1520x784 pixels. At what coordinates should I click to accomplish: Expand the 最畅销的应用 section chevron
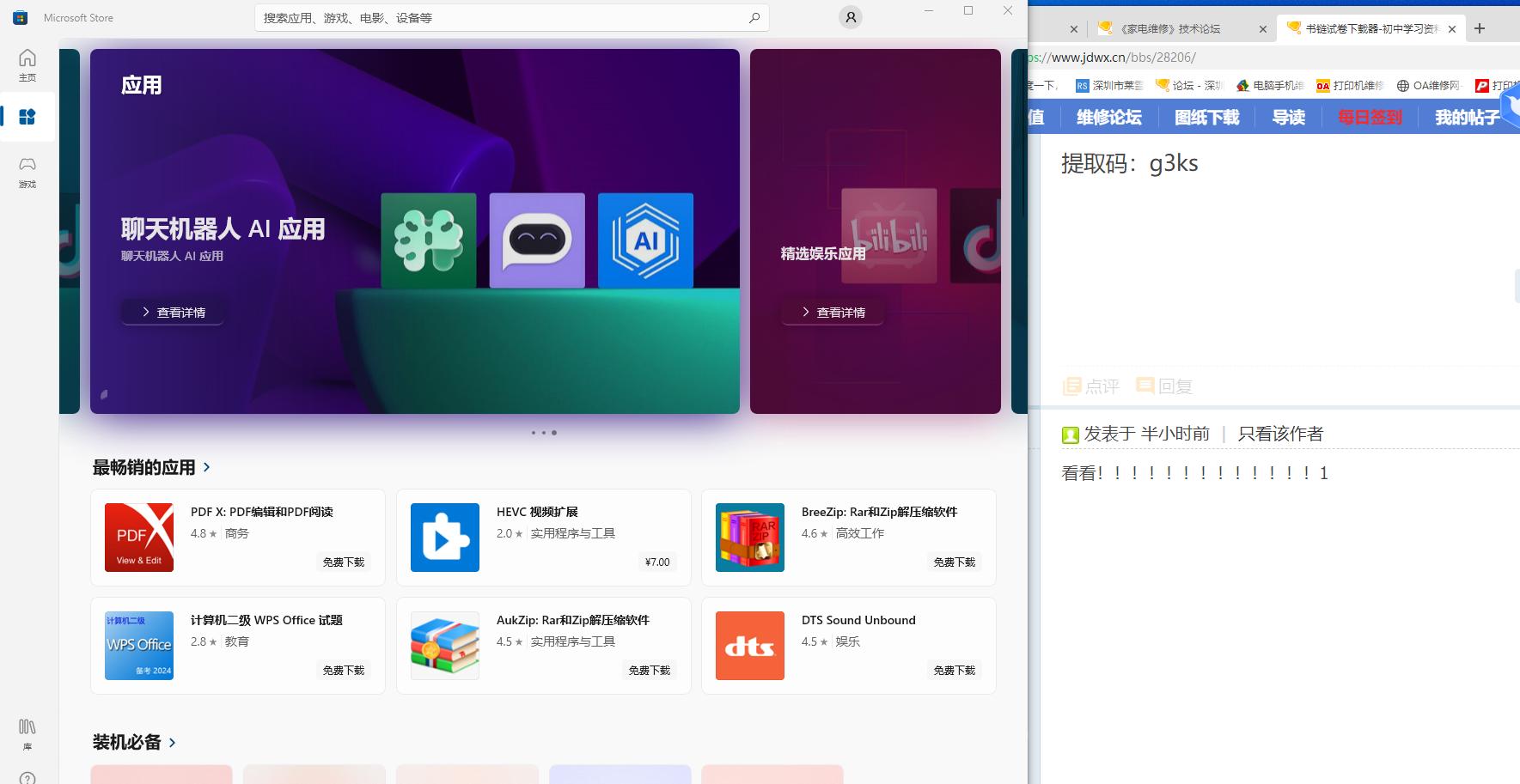(206, 467)
